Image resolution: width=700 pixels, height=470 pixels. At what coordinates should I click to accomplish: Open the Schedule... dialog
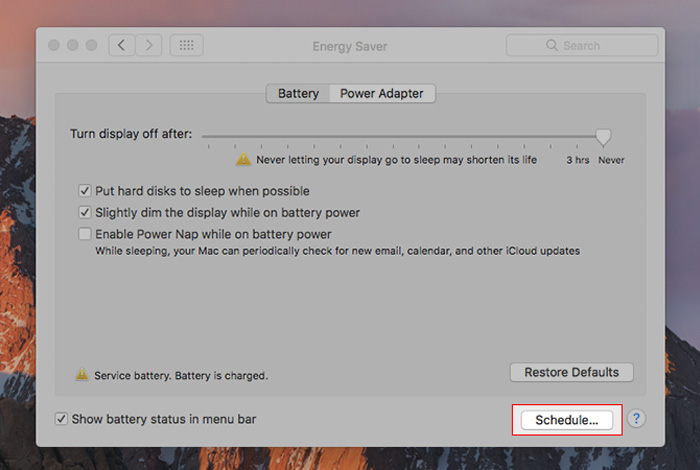(x=567, y=420)
